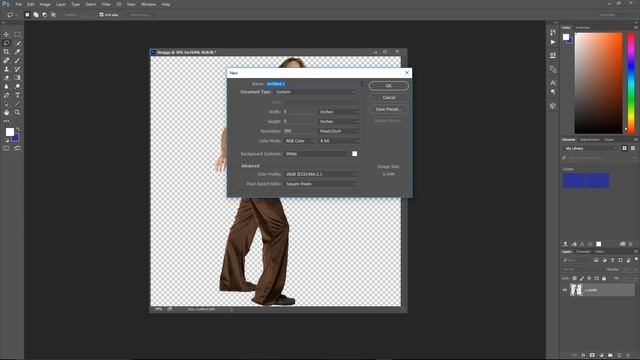Image resolution: width=640 pixels, height=360 pixels.
Task: Select the Hand tool
Action: pyautogui.click(x=6, y=112)
